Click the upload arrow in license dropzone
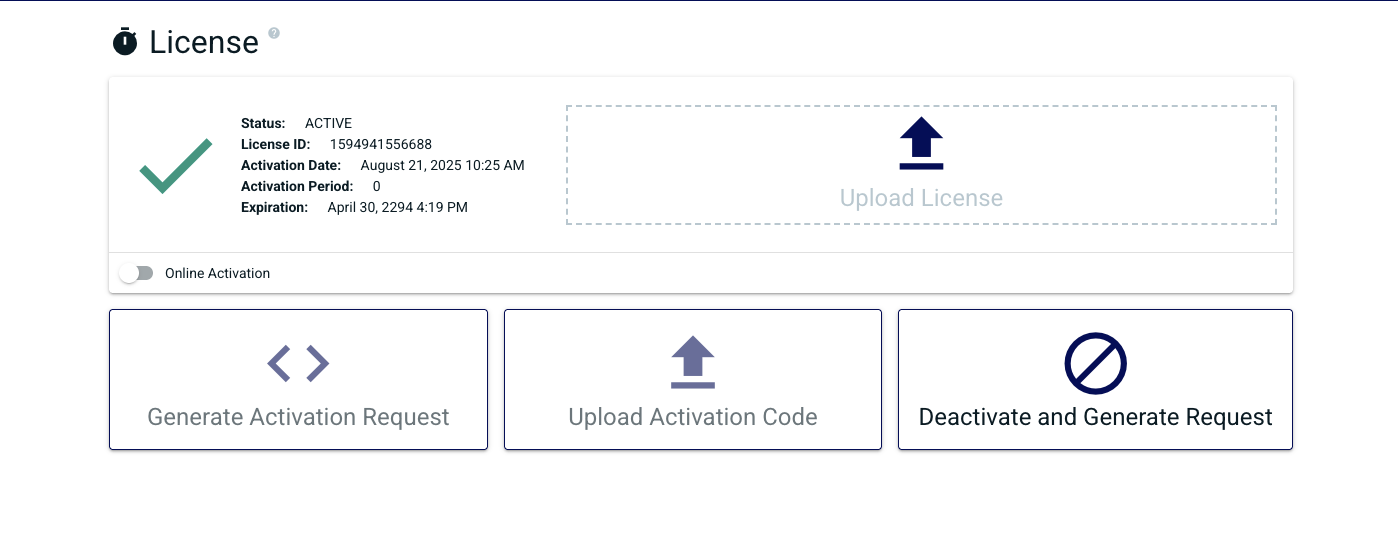The width and height of the screenshot is (1398, 543). point(921,144)
